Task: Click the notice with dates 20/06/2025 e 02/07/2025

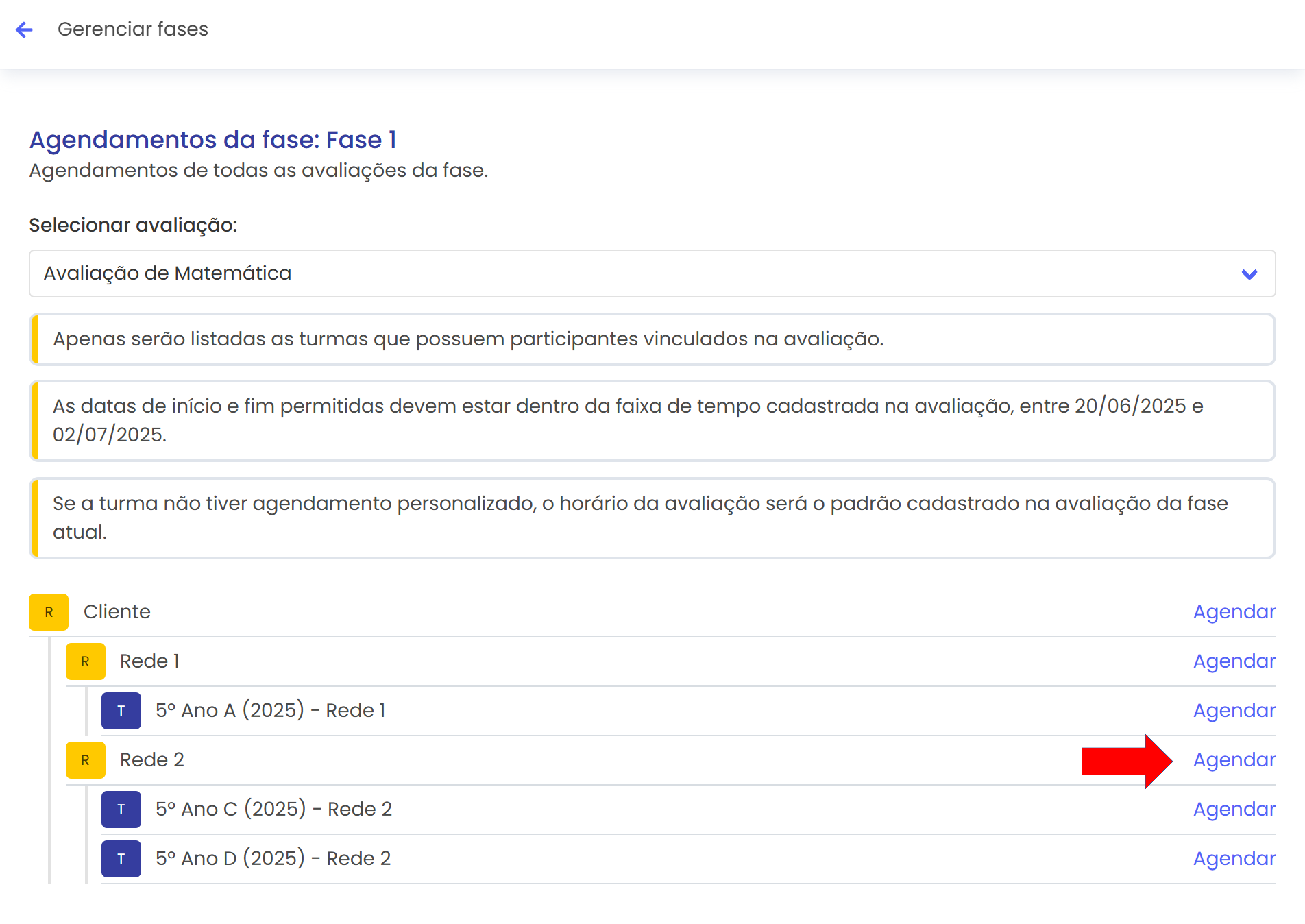Action: point(652,421)
